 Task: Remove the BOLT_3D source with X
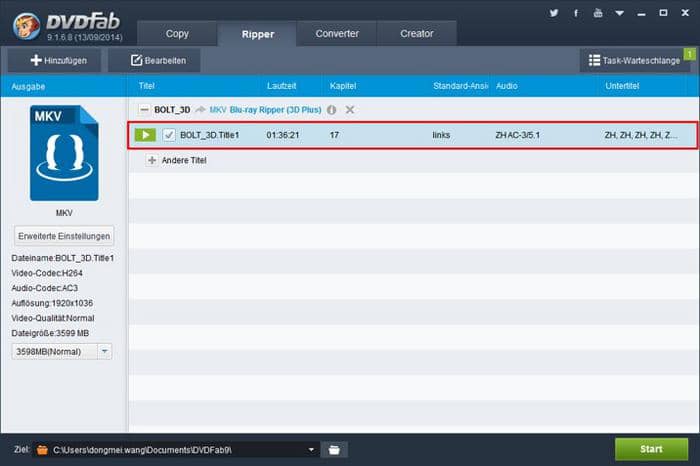350,110
